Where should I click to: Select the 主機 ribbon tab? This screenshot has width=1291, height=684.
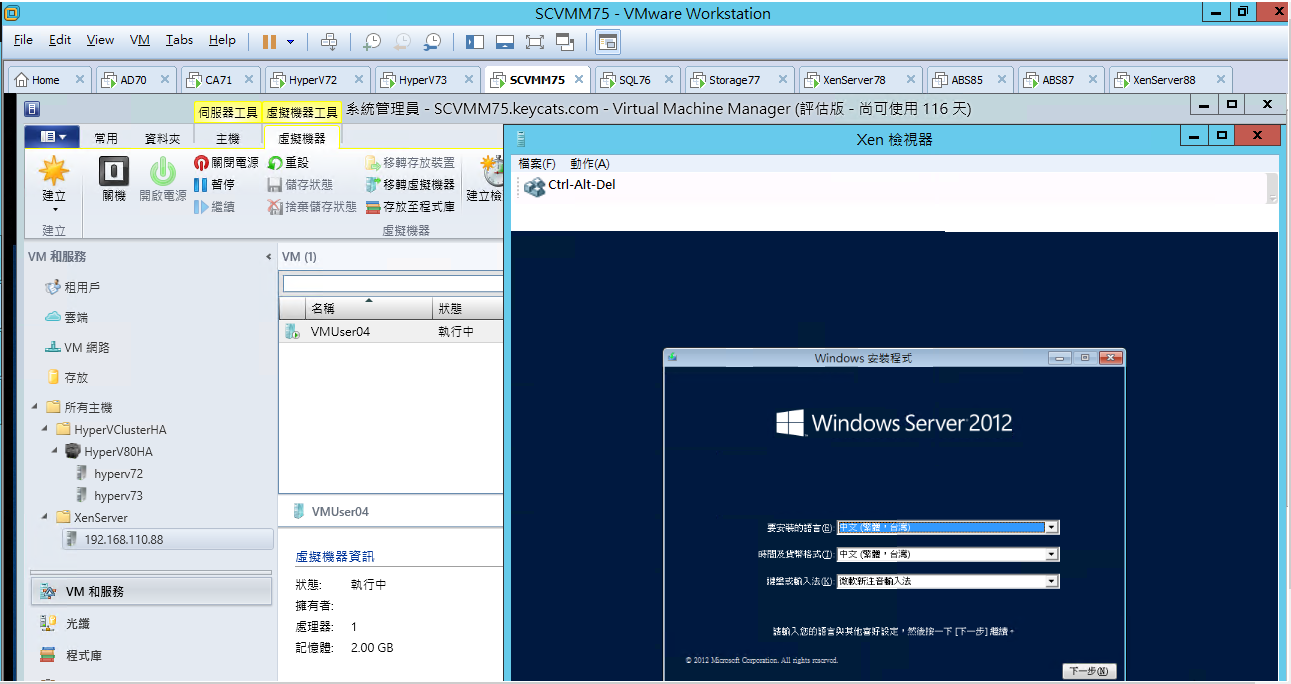point(228,138)
